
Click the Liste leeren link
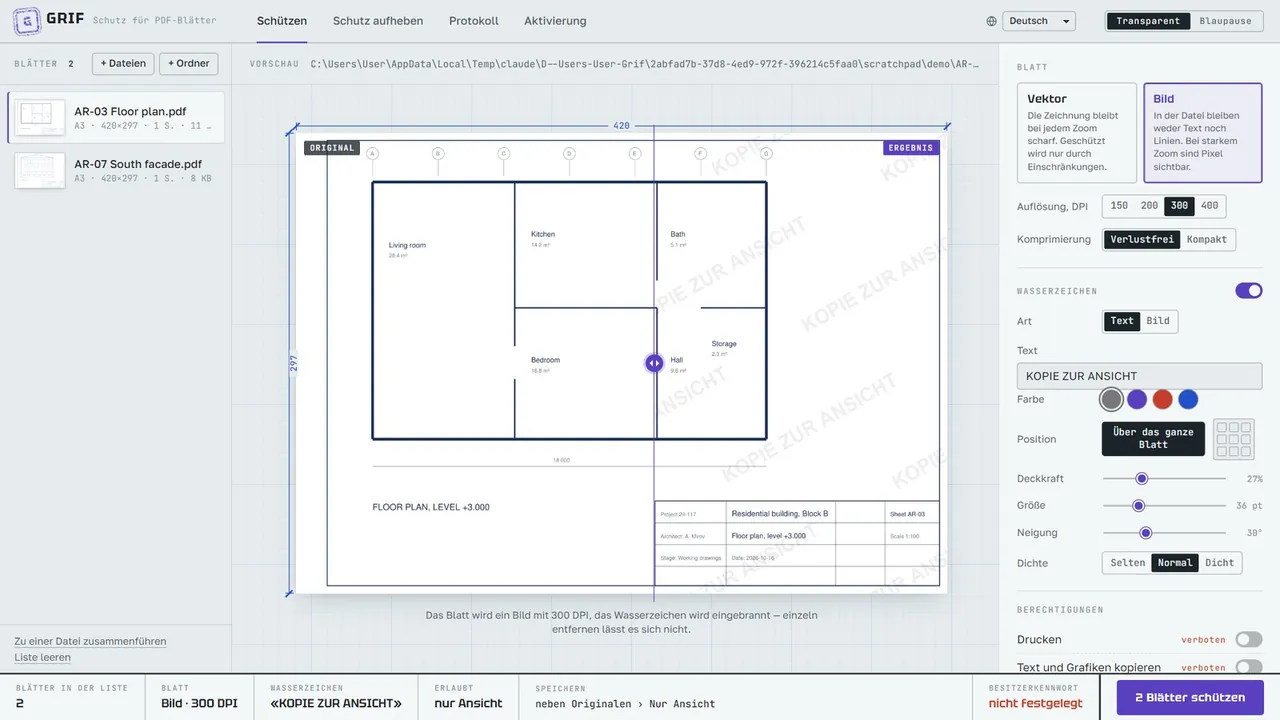[x=42, y=657]
